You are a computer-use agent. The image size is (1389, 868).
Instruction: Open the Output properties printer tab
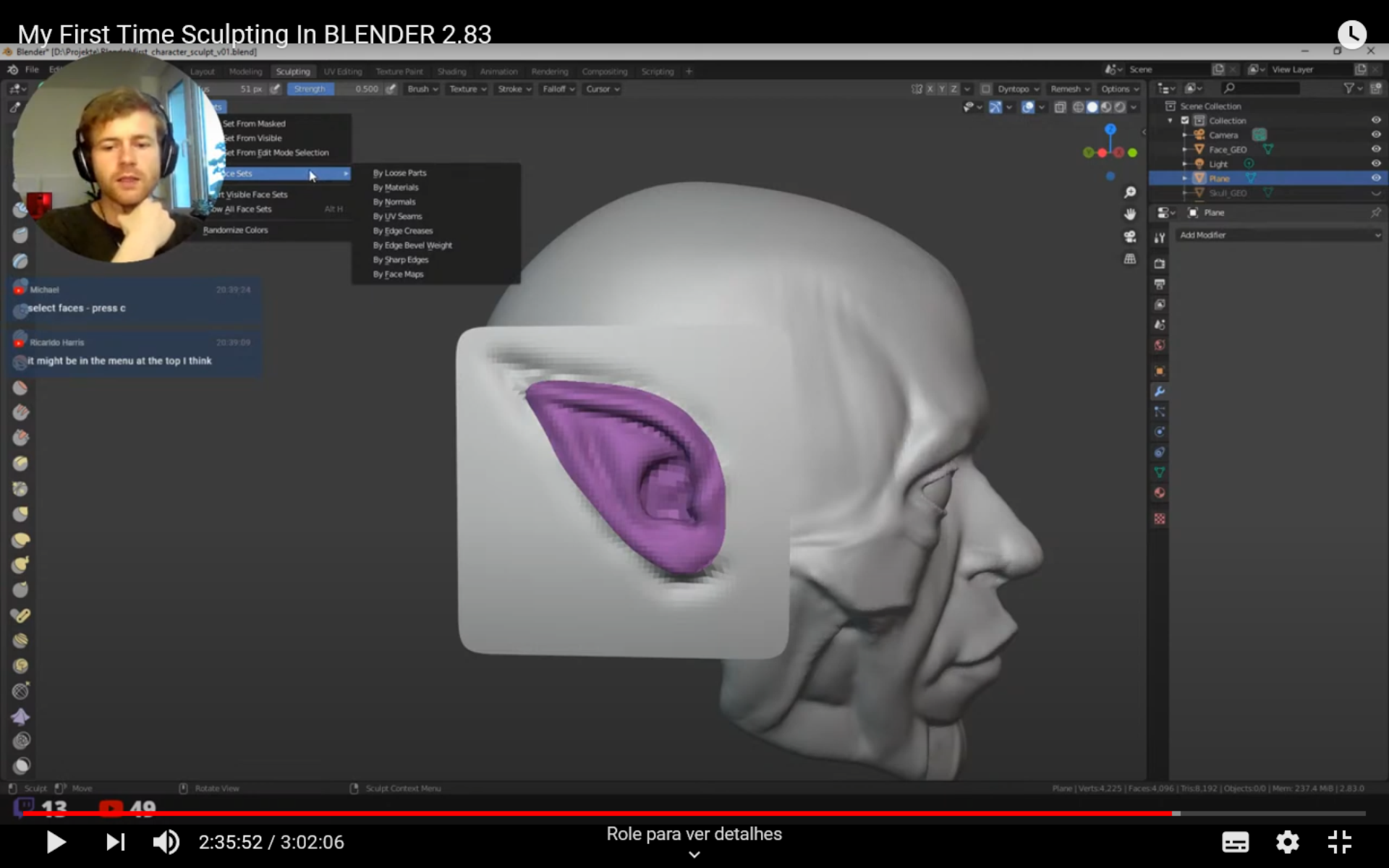(1160, 284)
